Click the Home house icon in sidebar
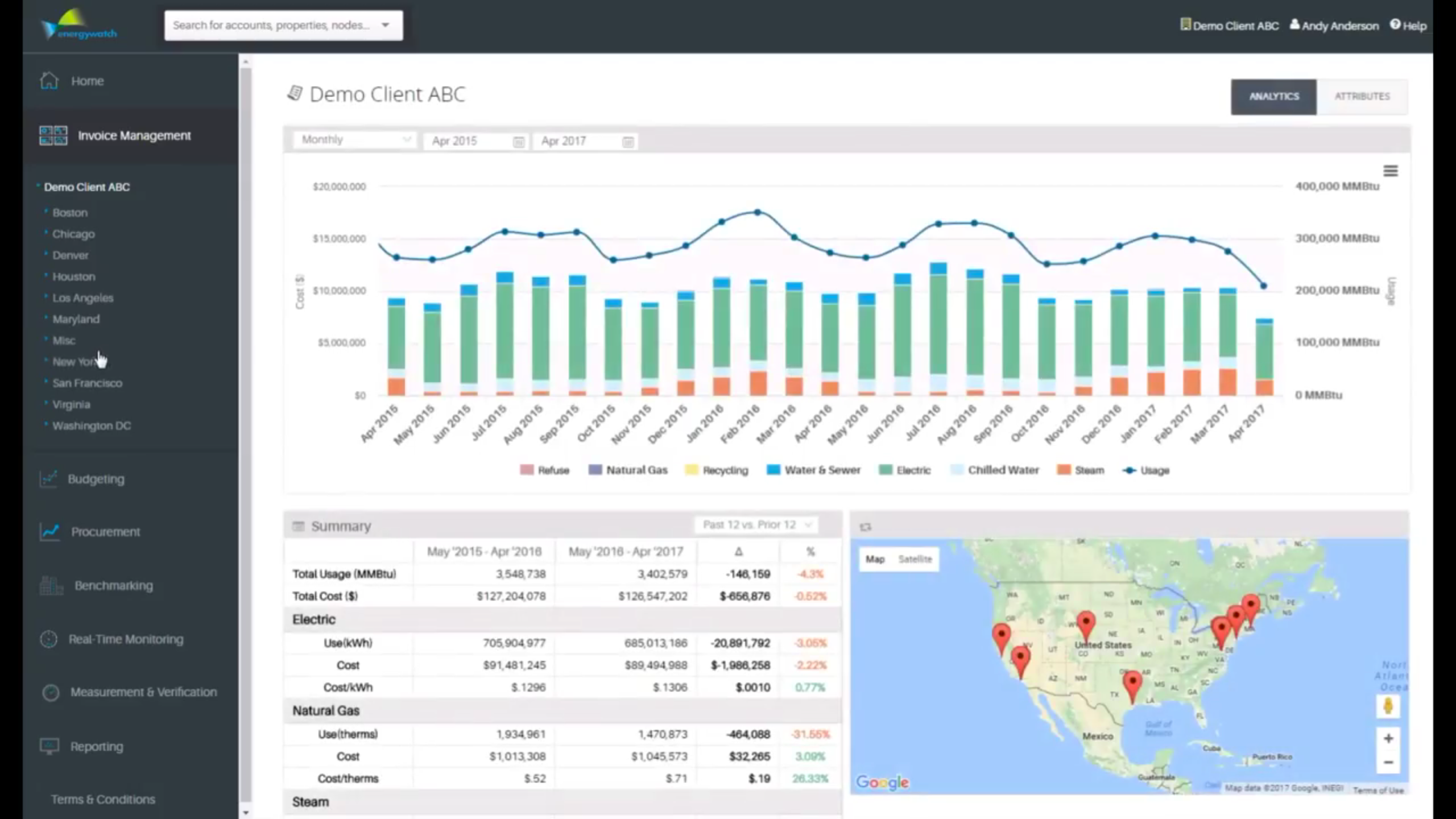Viewport: 1456px width, 819px height. point(49,81)
